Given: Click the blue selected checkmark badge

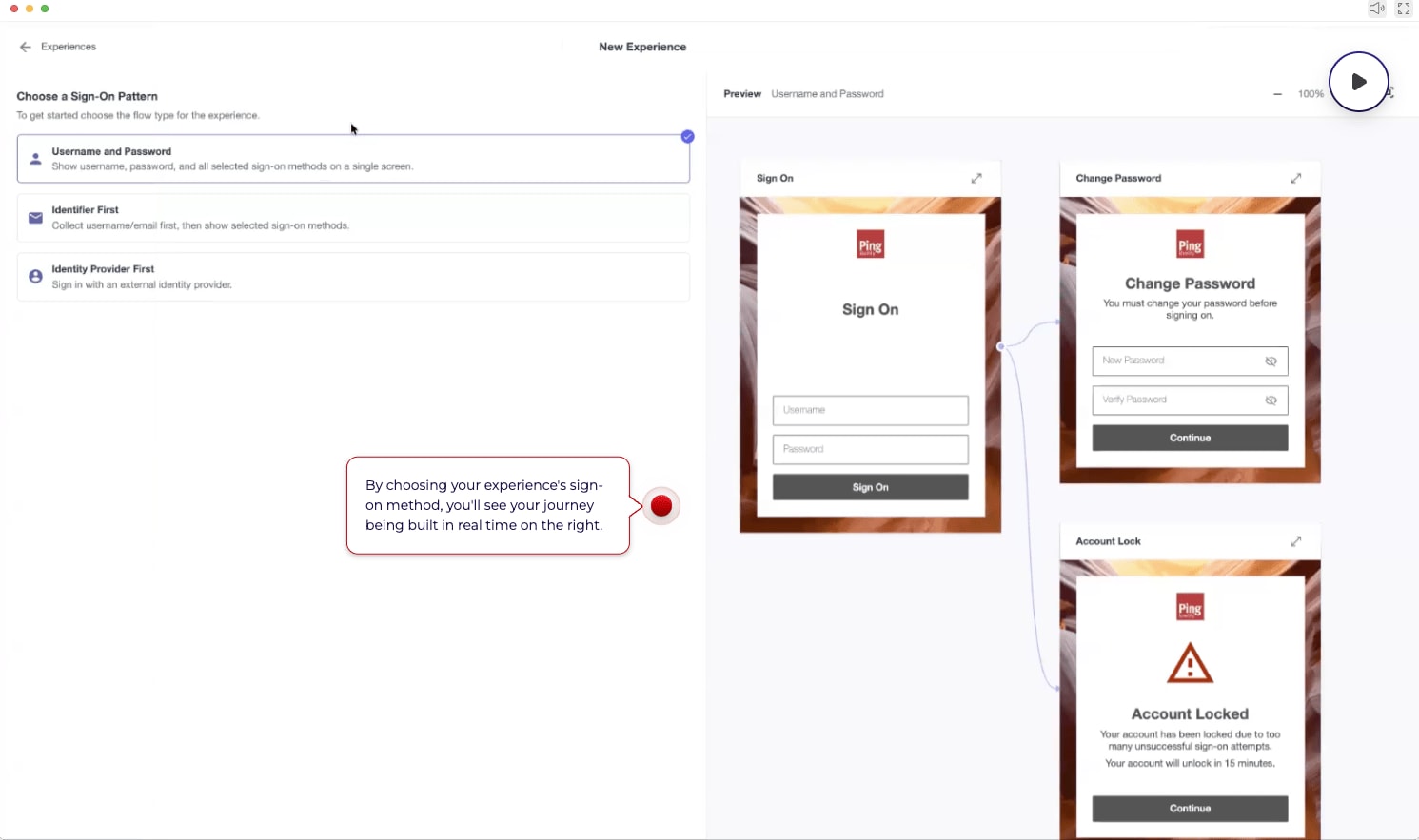Looking at the screenshot, I should point(687,137).
